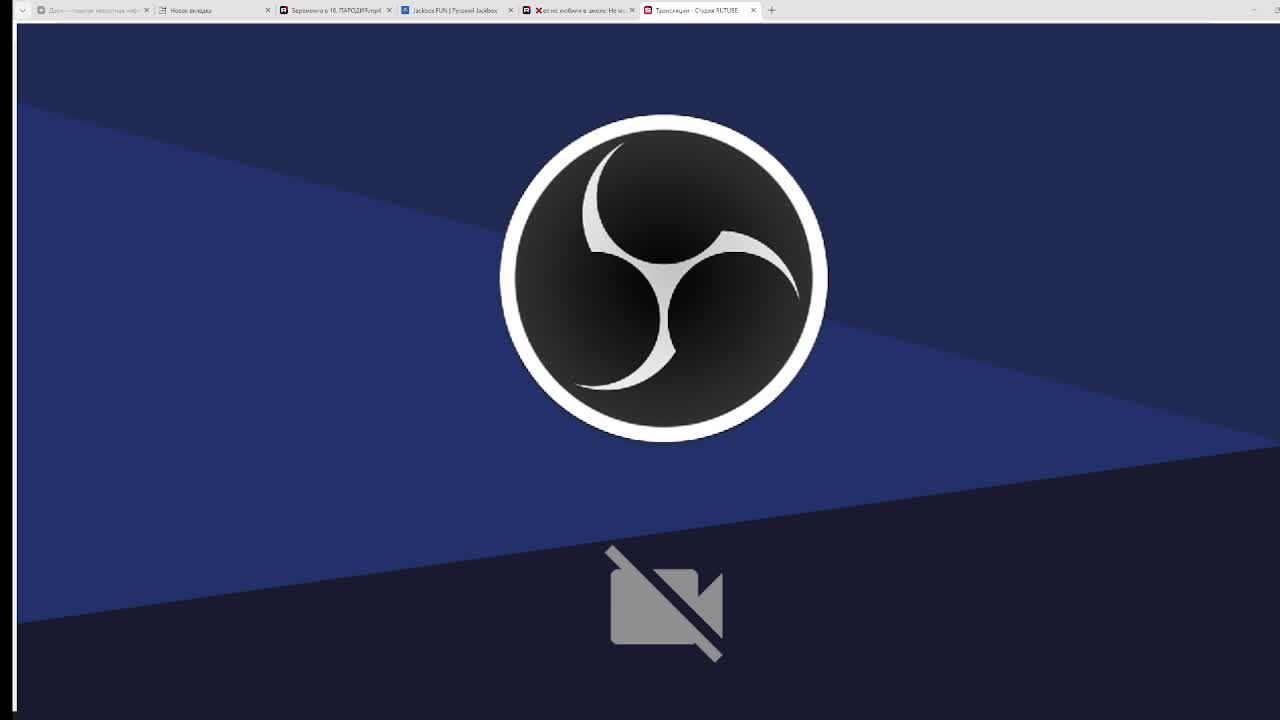The height and width of the screenshot is (720, 1280).
Task: Close the Jackbox.FUN tab
Action: pyautogui.click(x=511, y=10)
